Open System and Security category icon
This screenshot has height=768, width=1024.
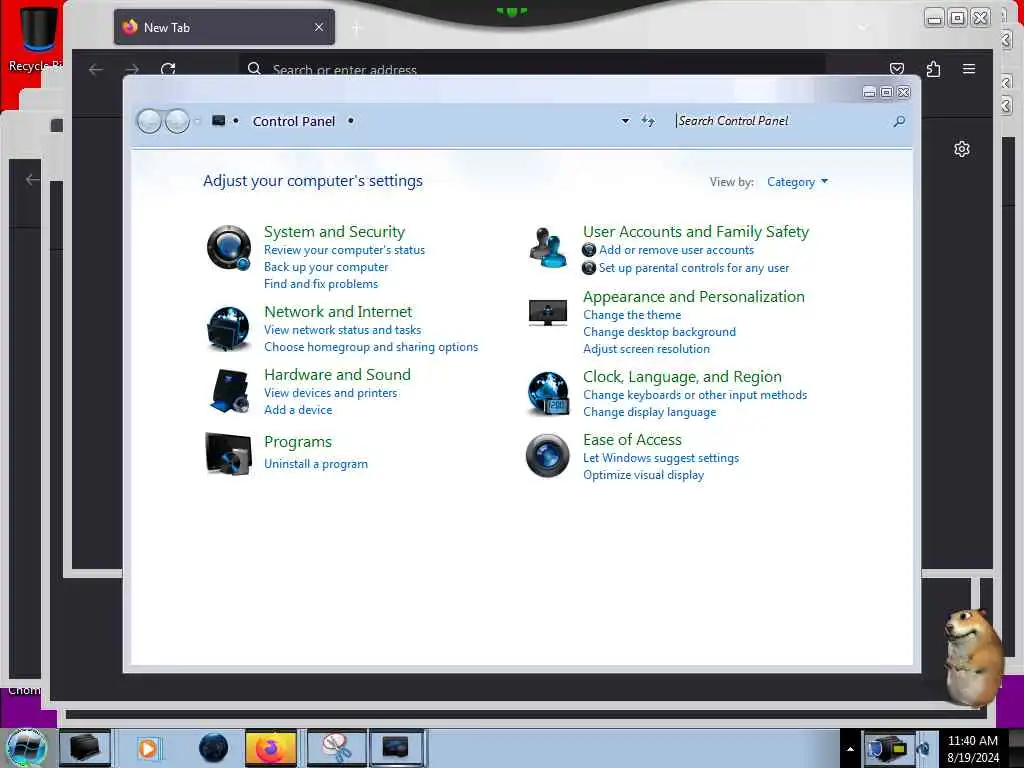tap(229, 248)
